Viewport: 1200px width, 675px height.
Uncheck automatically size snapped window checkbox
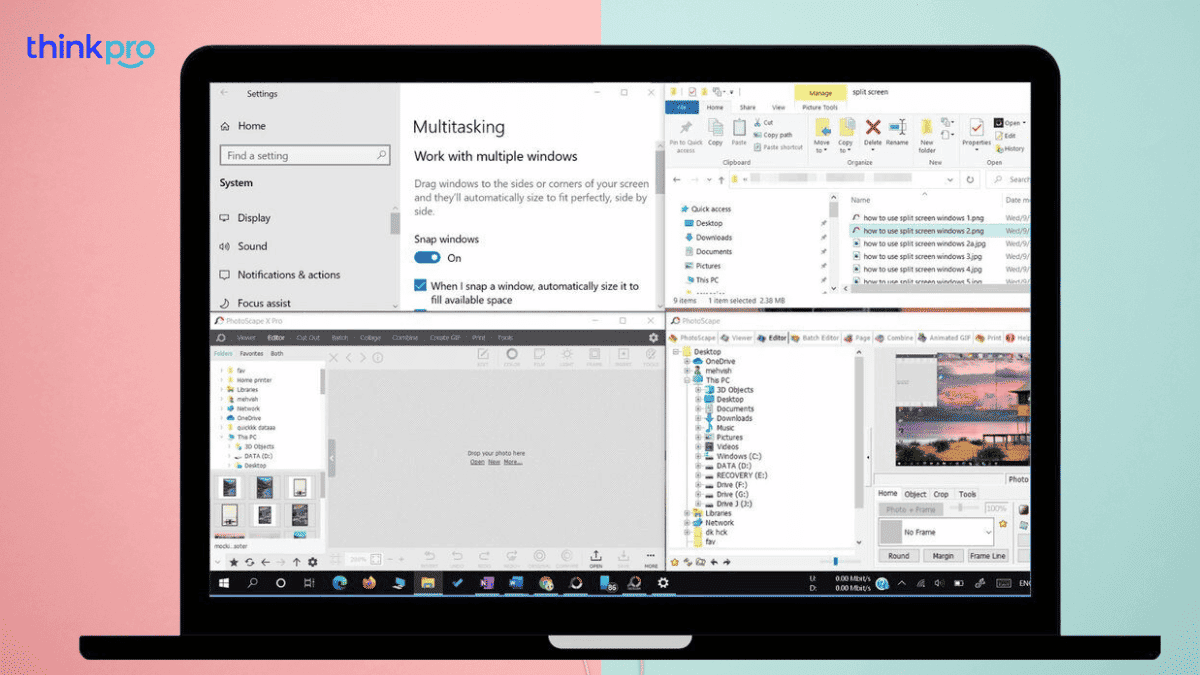click(421, 286)
